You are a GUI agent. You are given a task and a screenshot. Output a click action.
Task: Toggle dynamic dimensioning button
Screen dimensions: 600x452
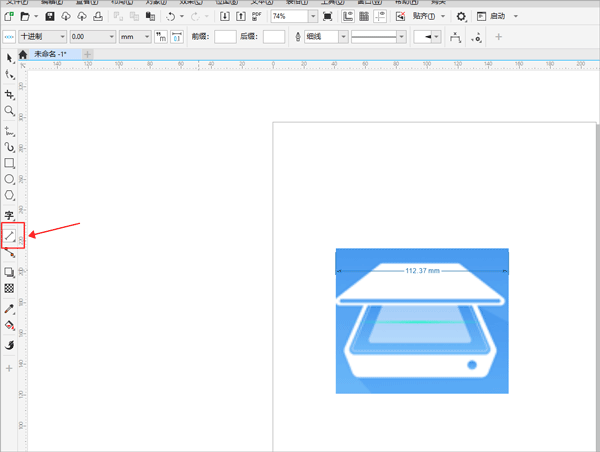pyautogui.click(x=177, y=37)
